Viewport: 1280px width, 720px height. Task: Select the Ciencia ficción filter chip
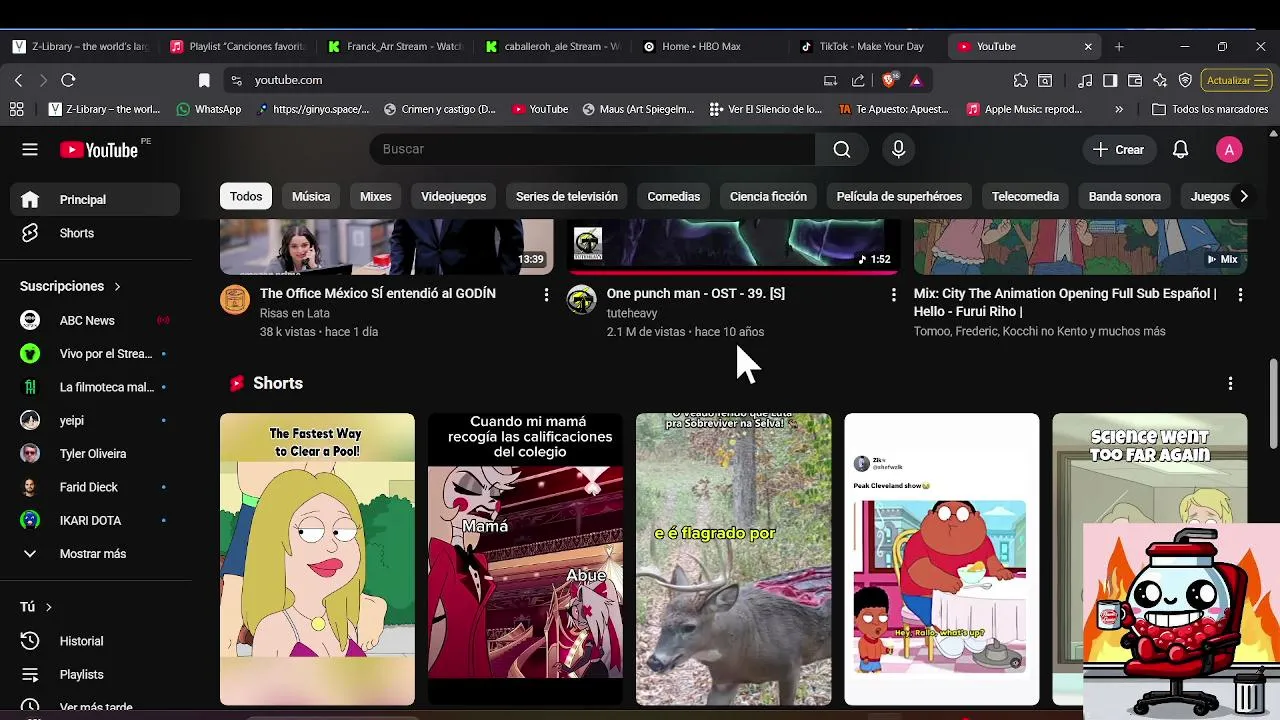(768, 196)
